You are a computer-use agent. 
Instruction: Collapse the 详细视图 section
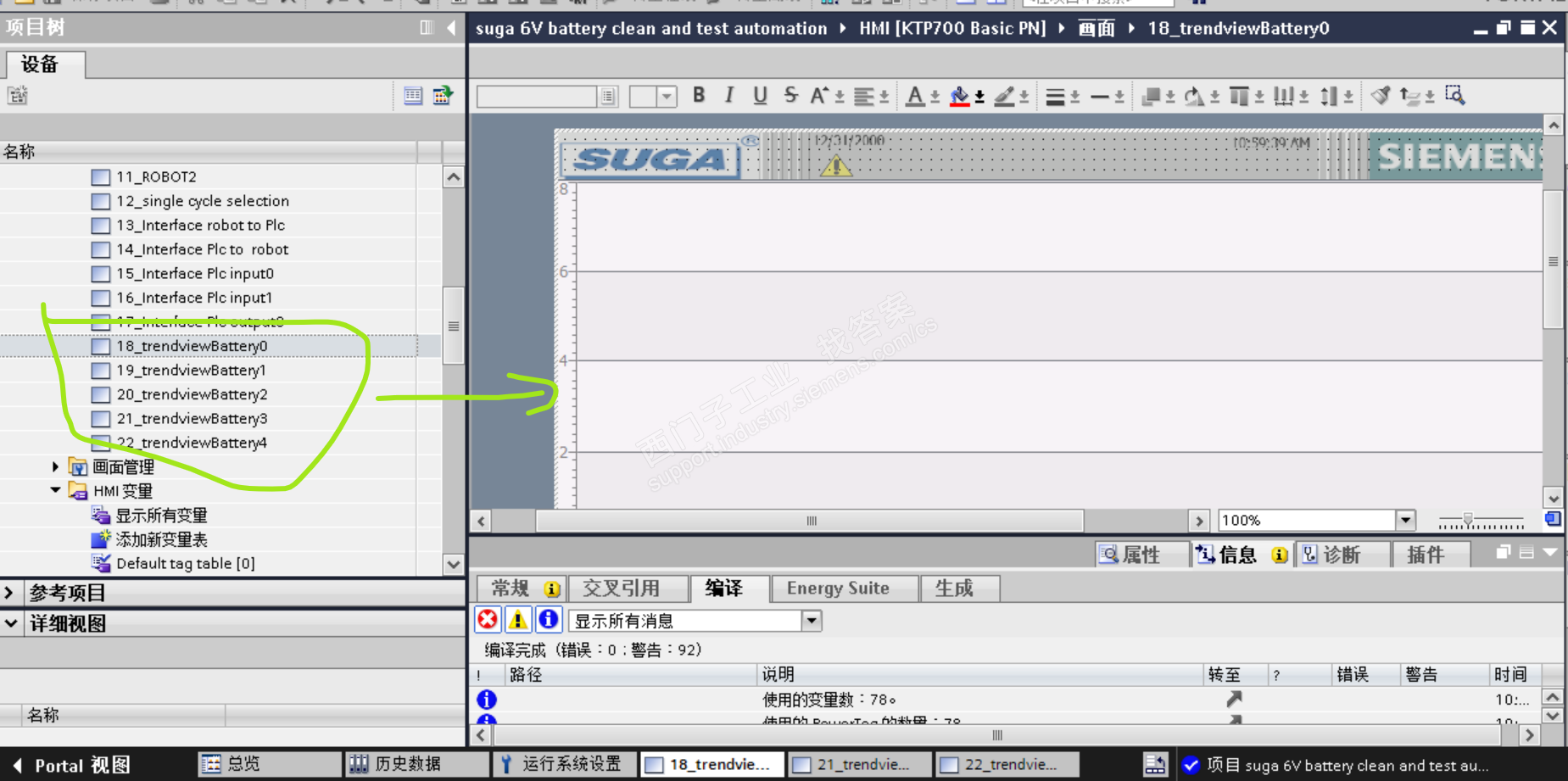(11, 623)
